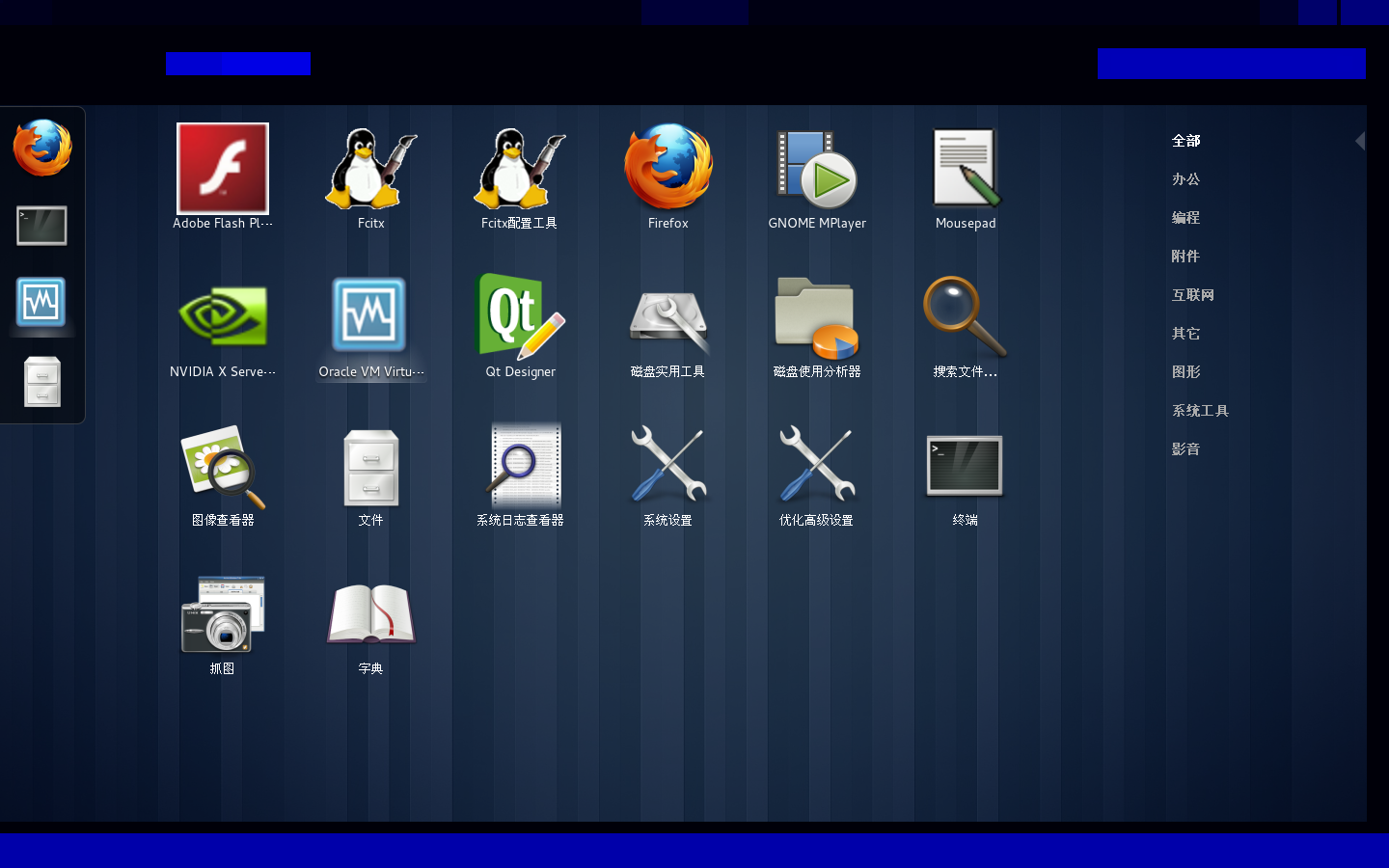This screenshot has height=868, width=1389.
Task: Click the Firefox icon in the dock
Action: pos(42,148)
